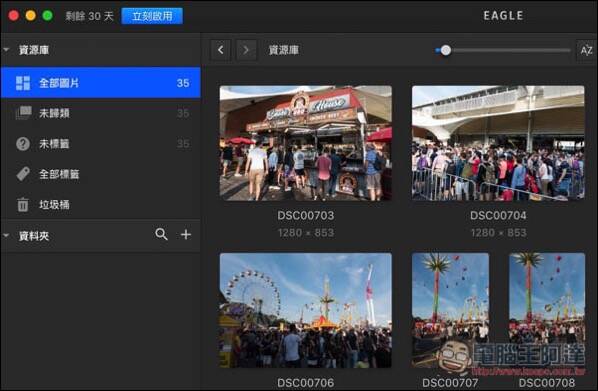Add a new folder with plus icon
This screenshot has height=391, width=598.
(x=186, y=234)
